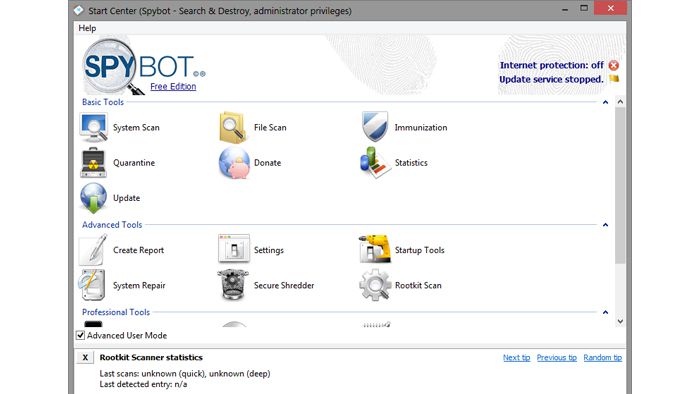Click the Update service stopped text
700x394 pixels.
point(551,79)
